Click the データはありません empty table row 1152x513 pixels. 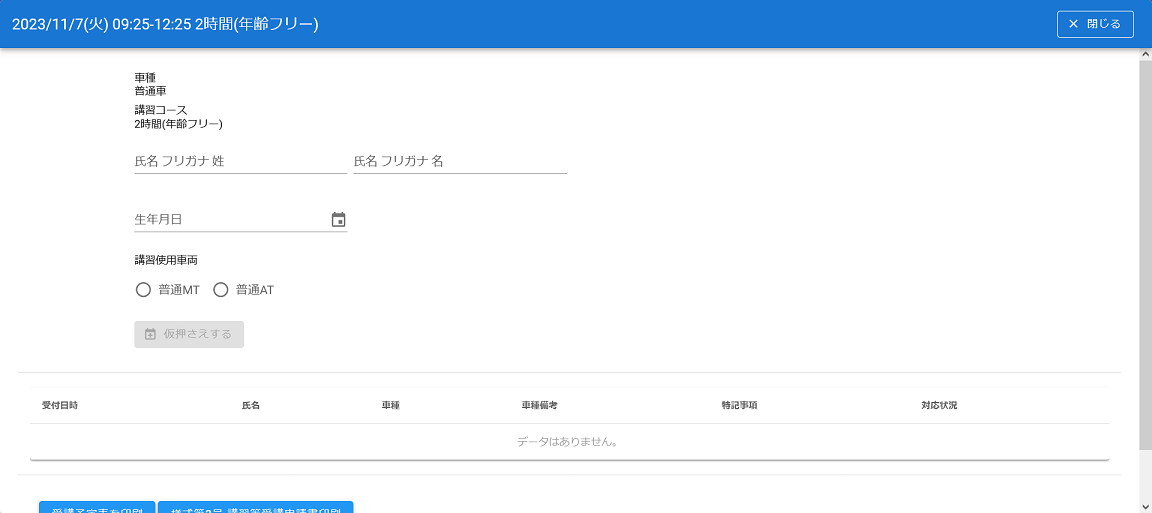click(x=568, y=441)
